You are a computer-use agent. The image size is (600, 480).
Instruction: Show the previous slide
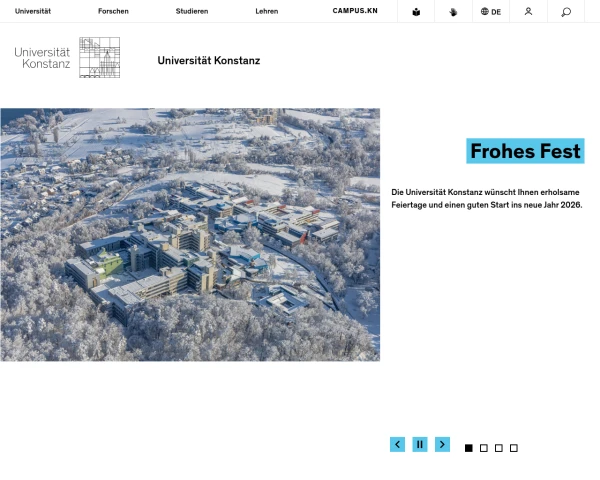(x=398, y=444)
